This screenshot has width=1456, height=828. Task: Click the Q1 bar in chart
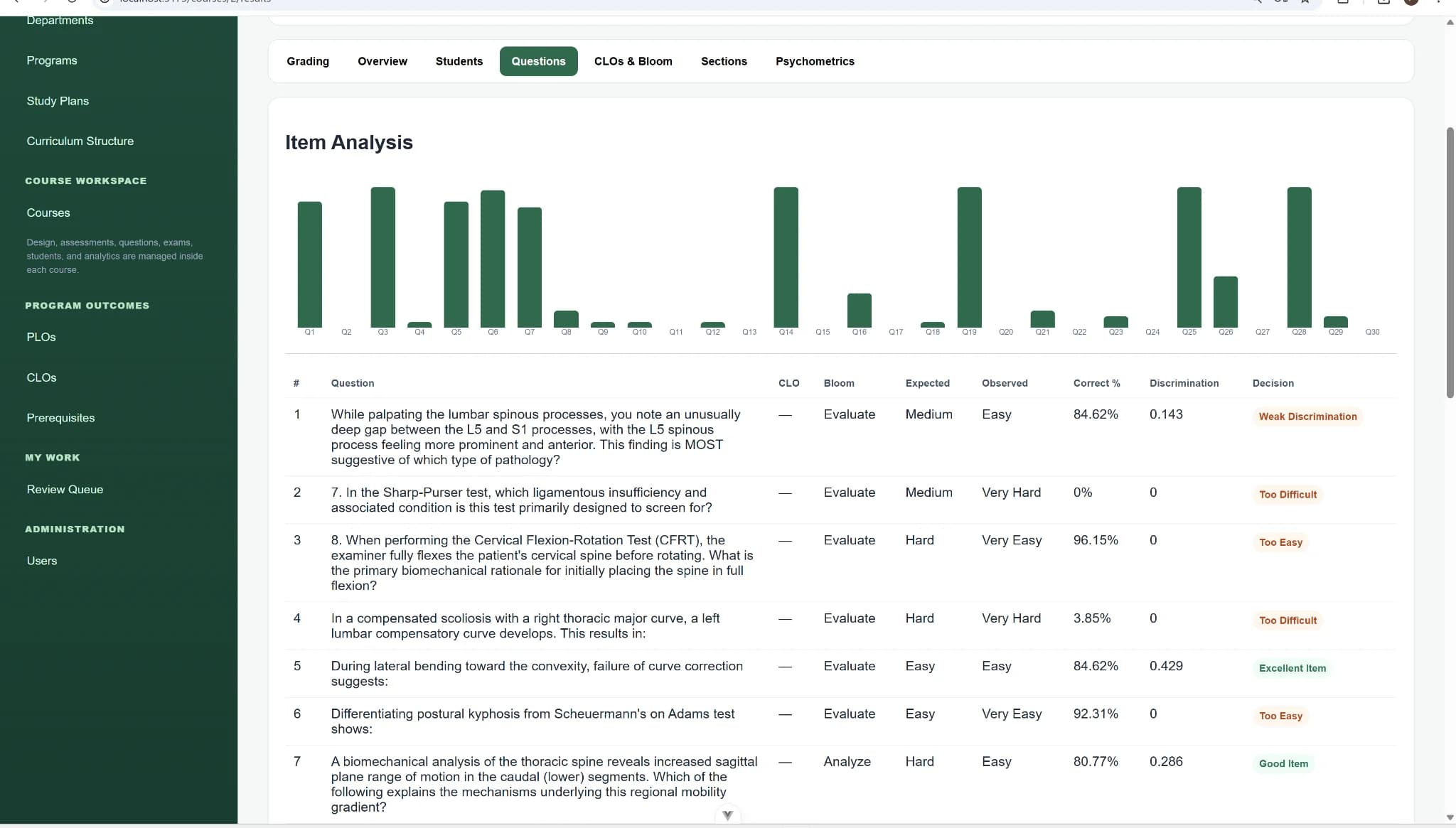[x=309, y=264]
